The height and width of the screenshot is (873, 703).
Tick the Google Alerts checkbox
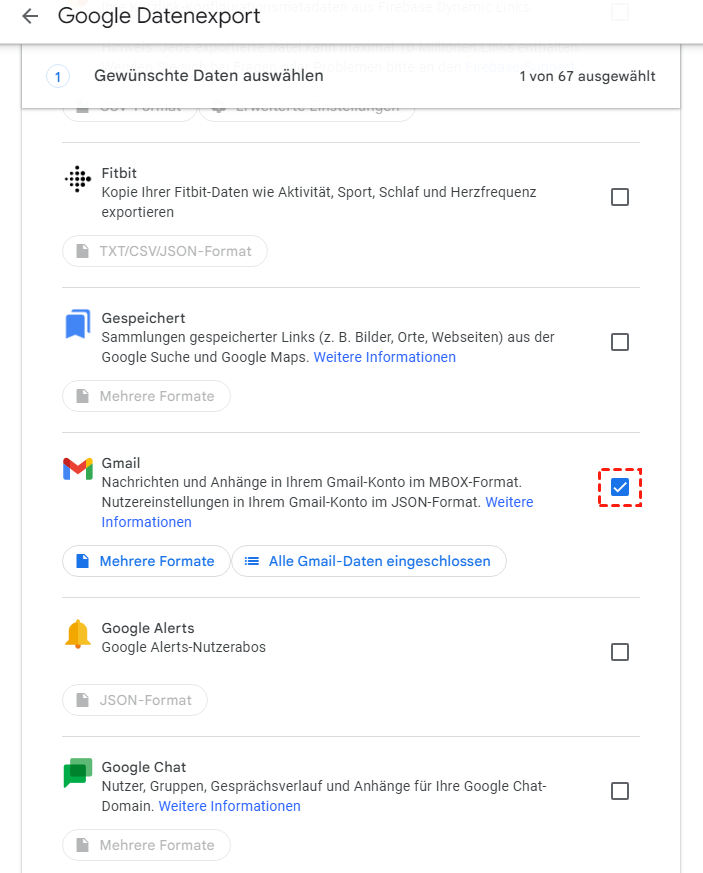tap(620, 652)
